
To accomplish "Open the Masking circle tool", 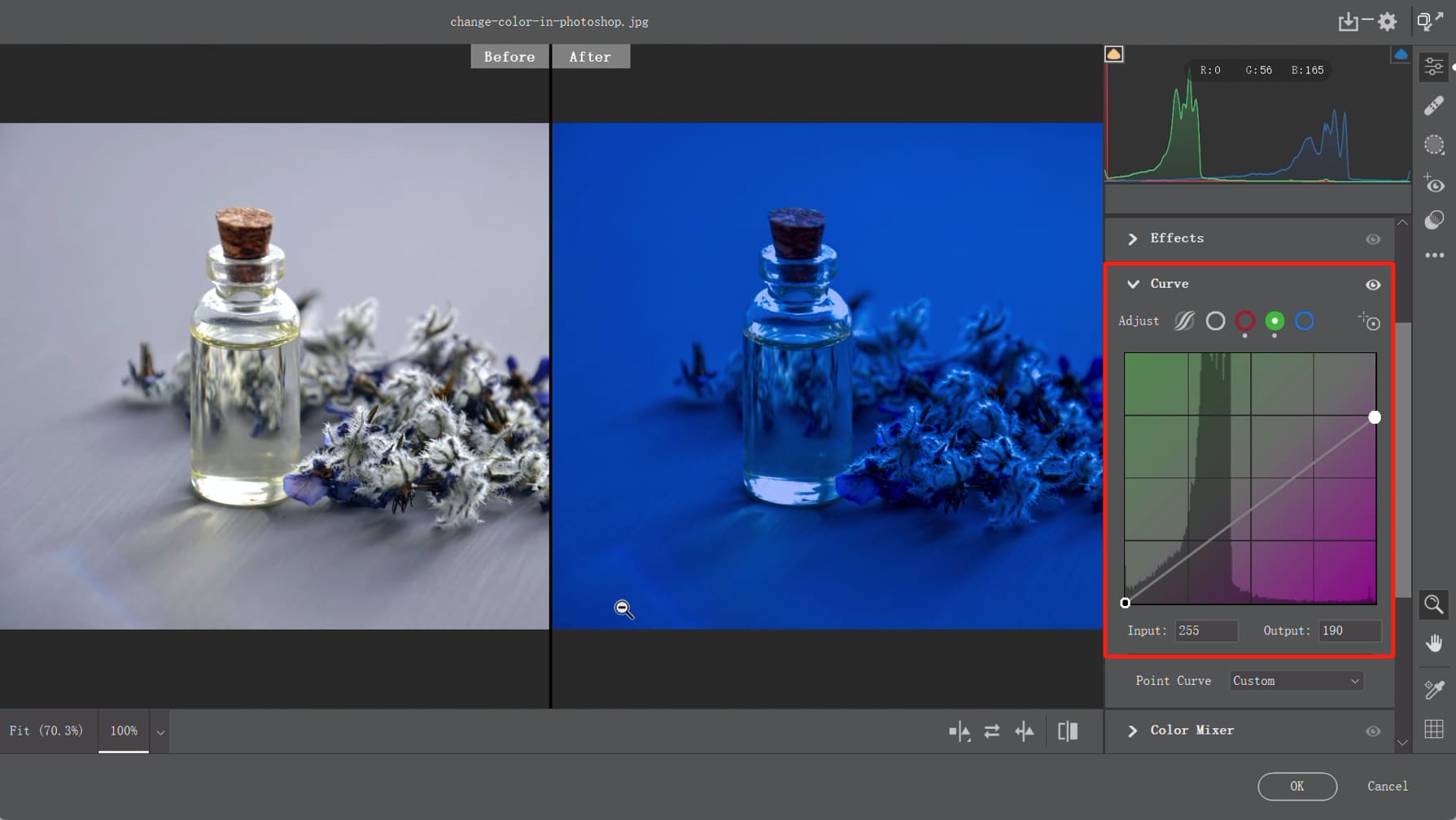I will (x=1434, y=145).
